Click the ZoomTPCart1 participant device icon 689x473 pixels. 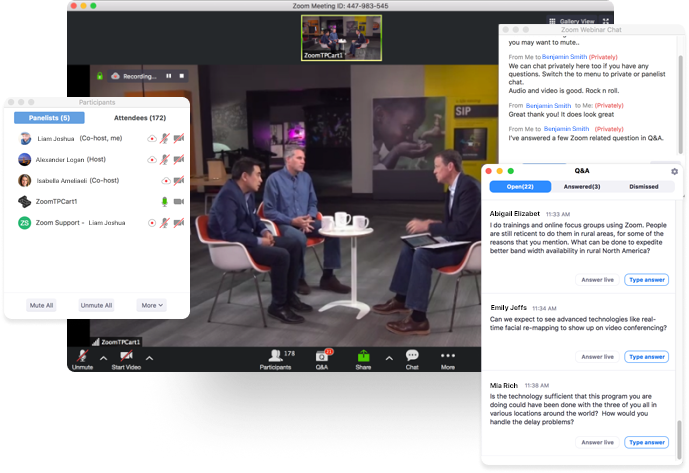[25, 201]
